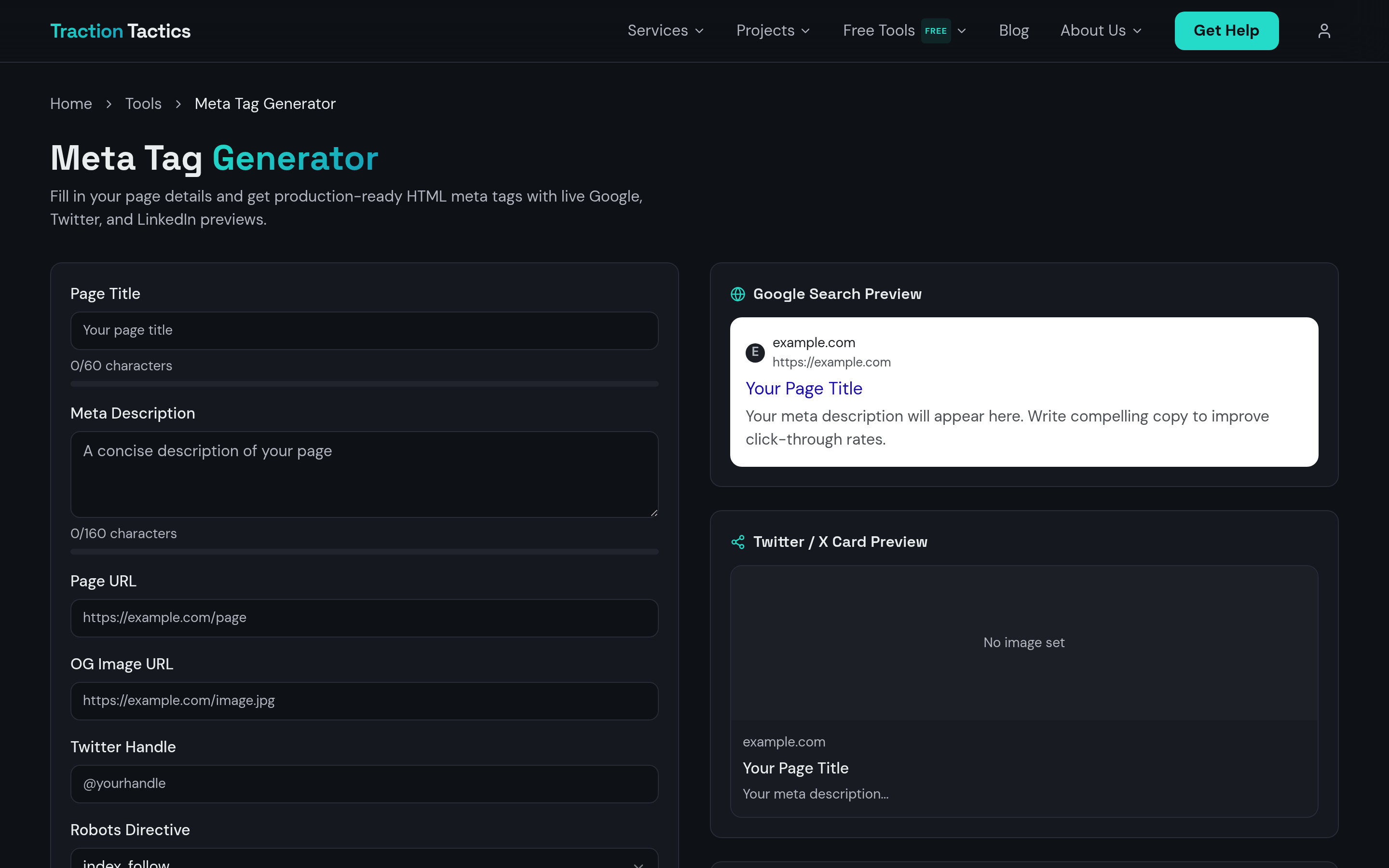The image size is (1389, 868).
Task: Focus the Twitter Handle input
Action: 365,784
